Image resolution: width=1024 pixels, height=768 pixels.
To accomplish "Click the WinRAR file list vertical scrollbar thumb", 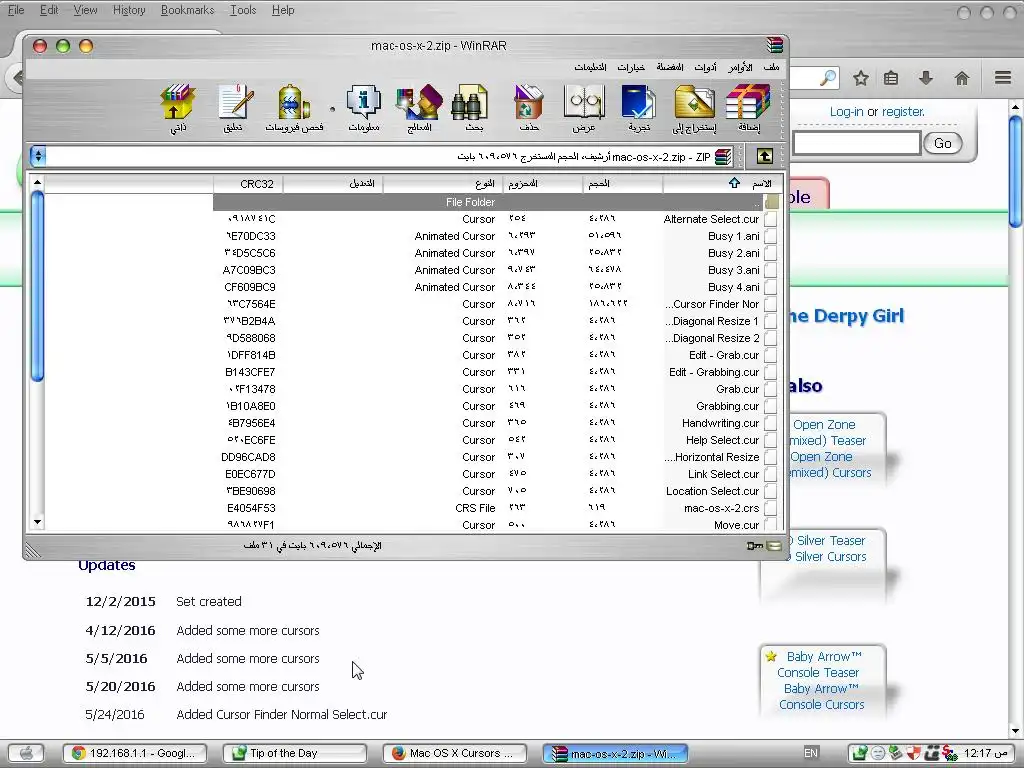I will (x=37, y=285).
